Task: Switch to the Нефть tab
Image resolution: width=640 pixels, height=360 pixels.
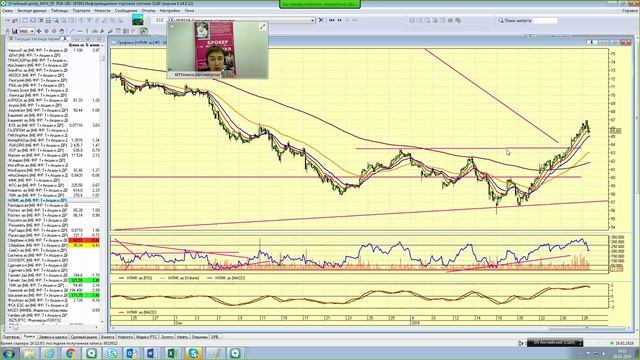Action: point(182,337)
